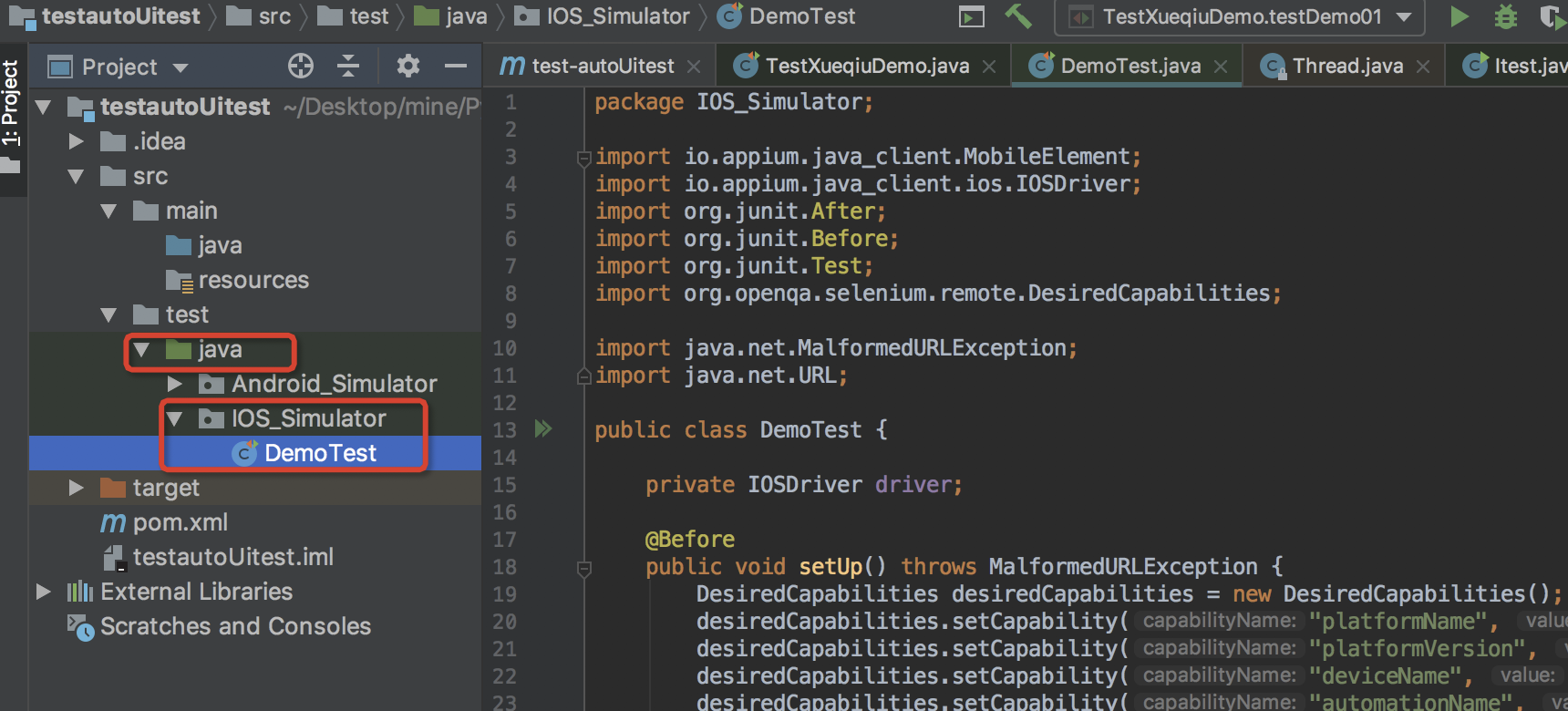This screenshot has height=711, width=1568.
Task: Hide the Project panel with minus icon
Action: (x=456, y=66)
